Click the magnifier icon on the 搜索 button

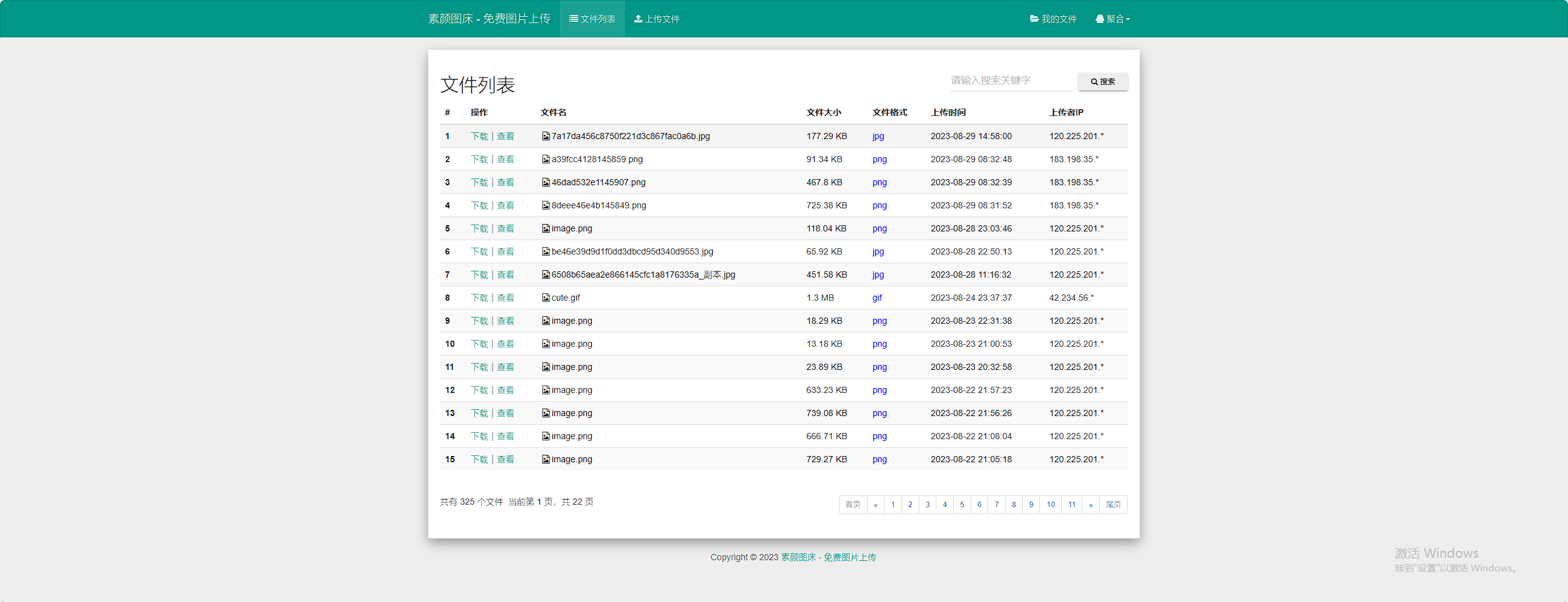(1094, 81)
